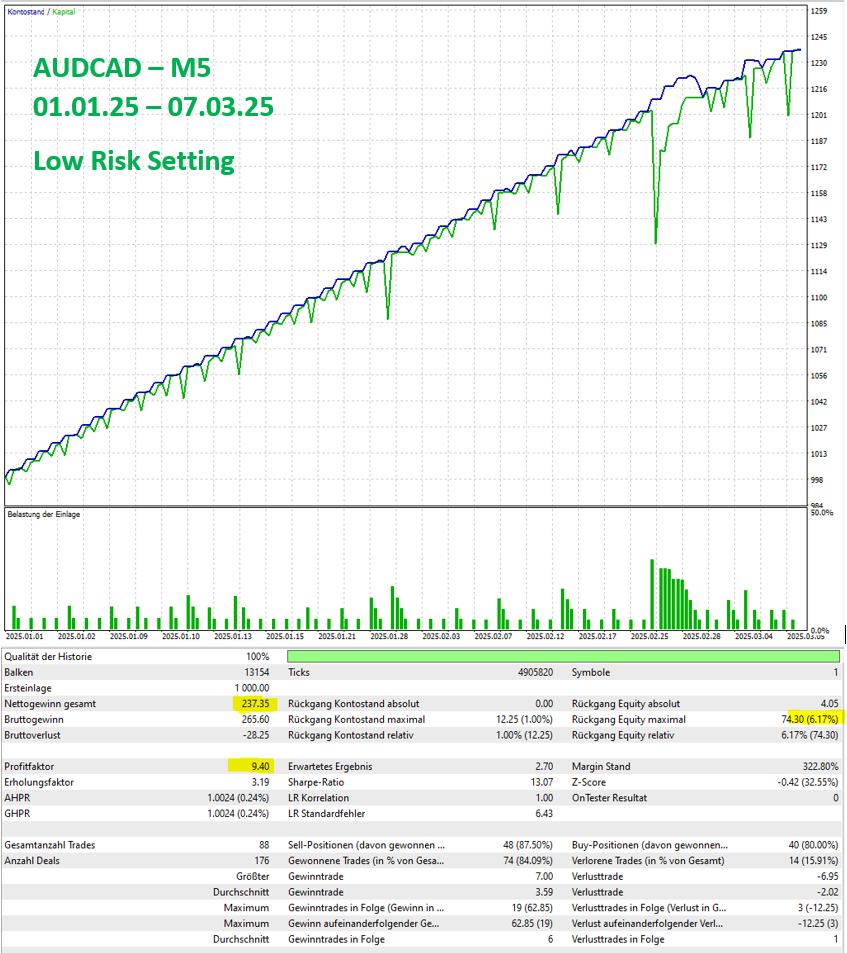Click date label 2025.01.01 on time axis
The image size is (847, 953).
[25, 636]
